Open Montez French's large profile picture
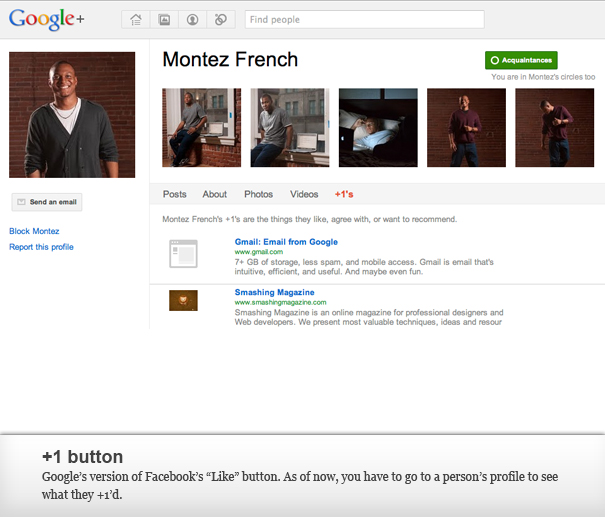This screenshot has width=605, height=517. pyautogui.click(x=72, y=114)
